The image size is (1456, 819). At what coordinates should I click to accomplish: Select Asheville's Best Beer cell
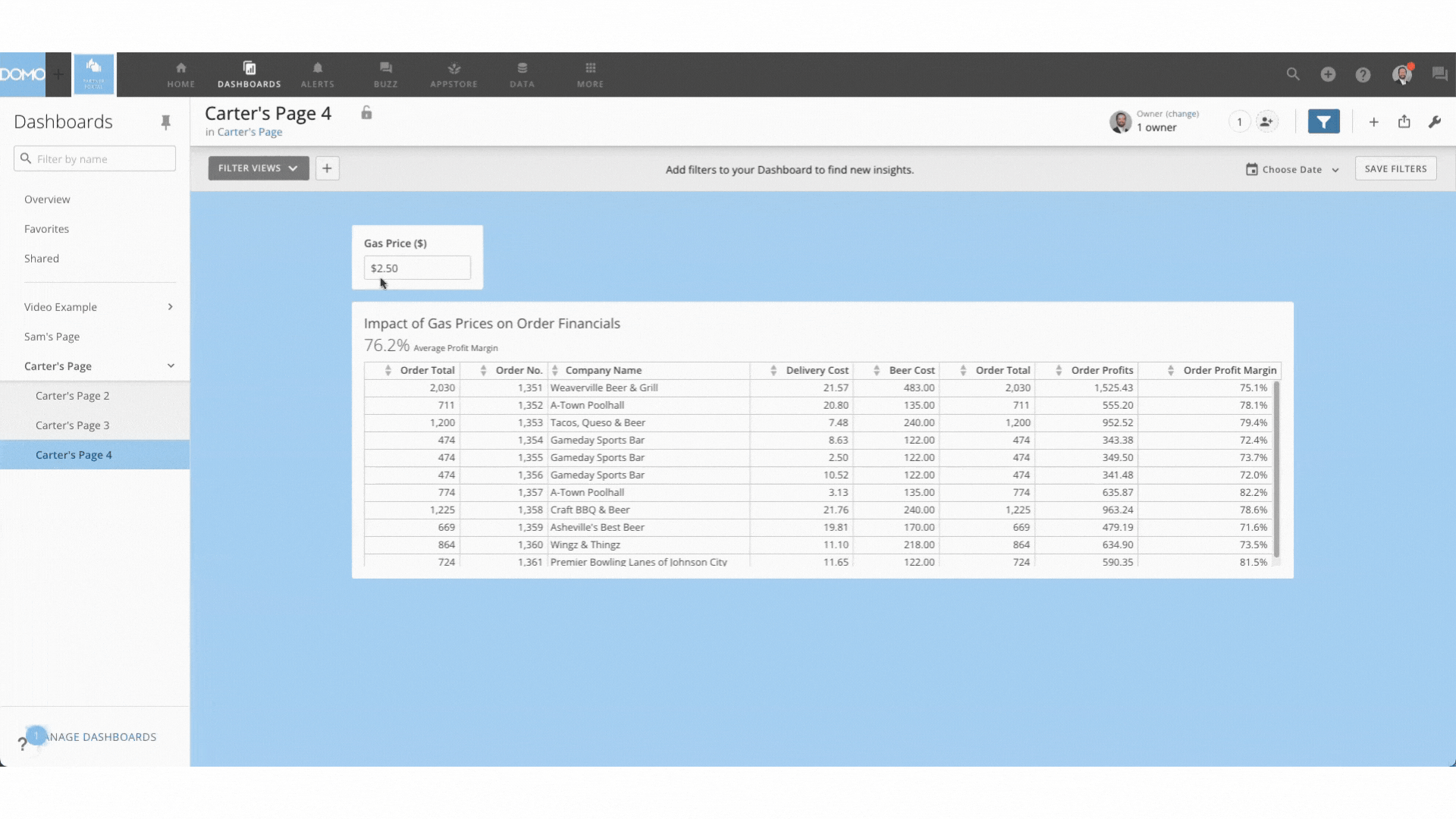tap(648, 527)
